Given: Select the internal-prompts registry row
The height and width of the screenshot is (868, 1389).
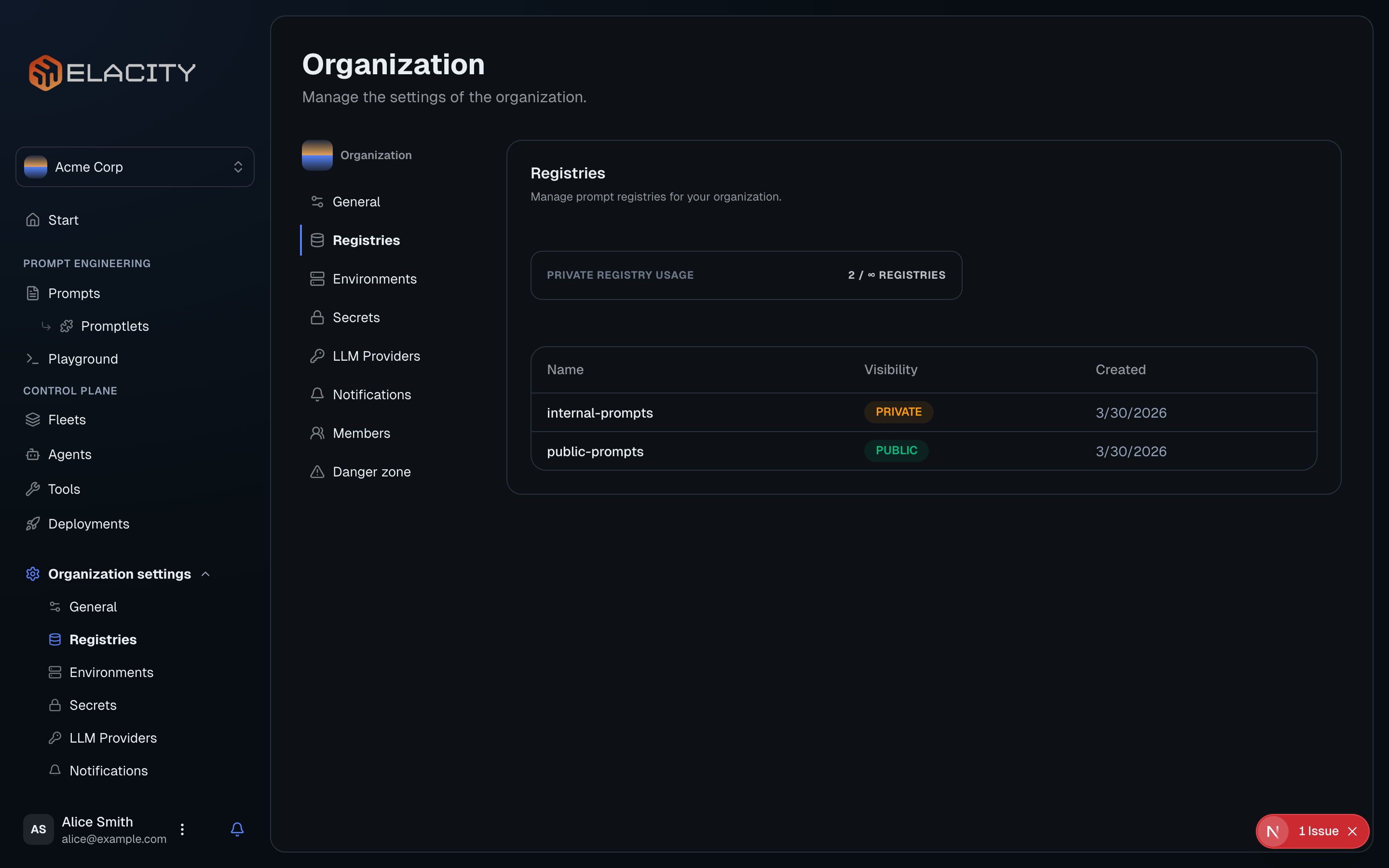Looking at the screenshot, I should click(600, 412).
